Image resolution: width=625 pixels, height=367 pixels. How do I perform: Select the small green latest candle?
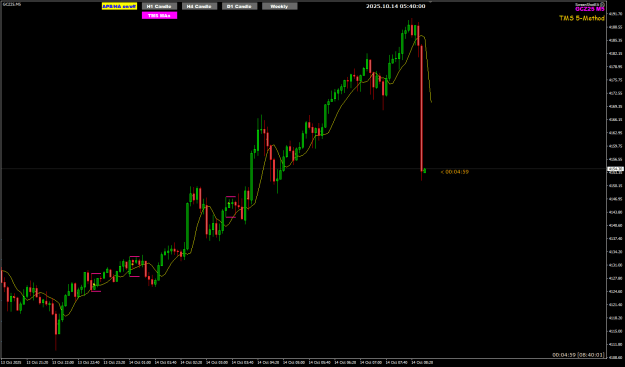pos(425,171)
